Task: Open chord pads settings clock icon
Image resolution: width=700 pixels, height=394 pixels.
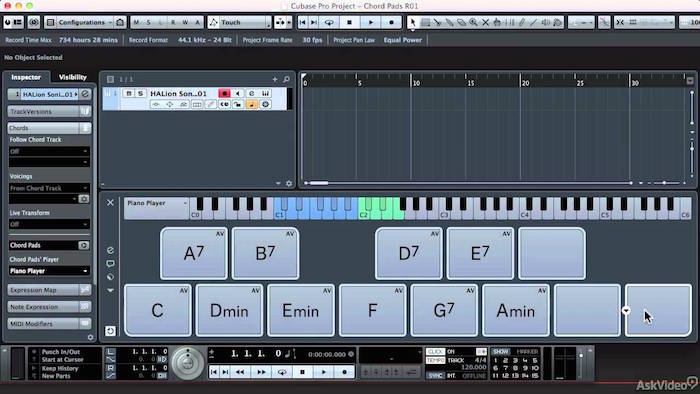Action: click(110, 331)
